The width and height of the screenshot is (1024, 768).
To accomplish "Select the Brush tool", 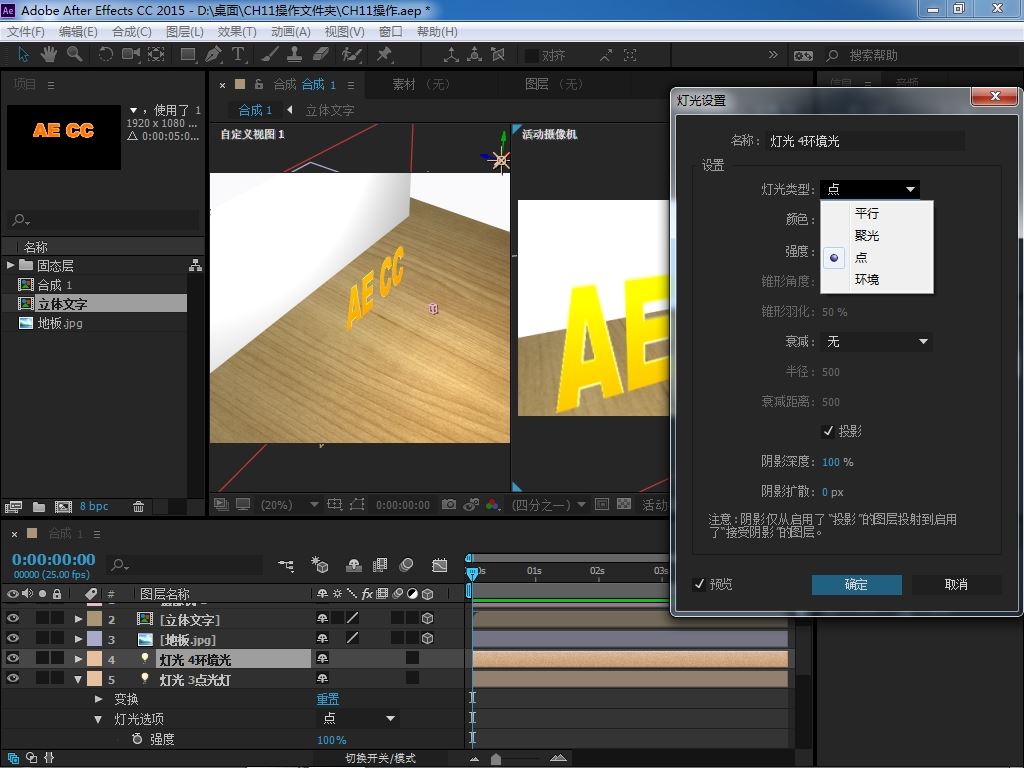I will [270, 55].
